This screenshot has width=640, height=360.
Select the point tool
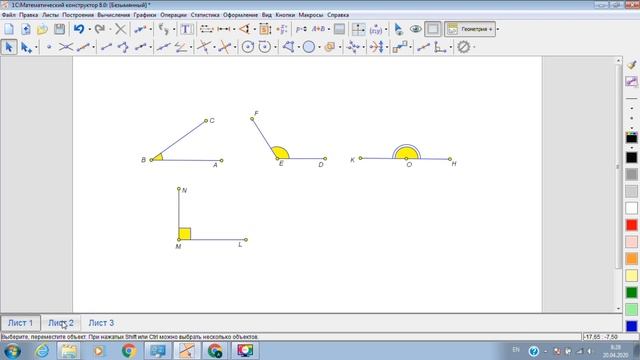tap(49, 47)
